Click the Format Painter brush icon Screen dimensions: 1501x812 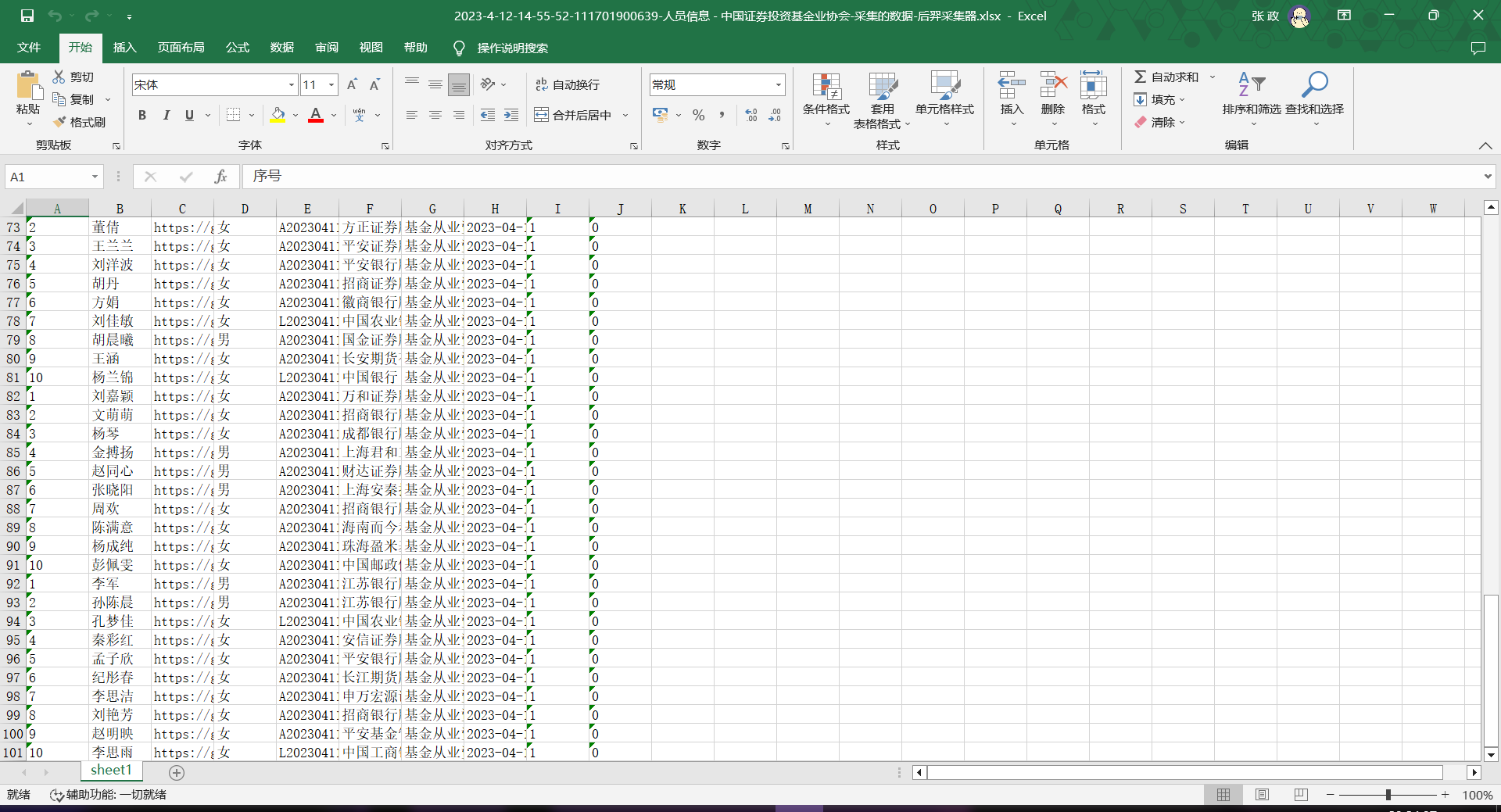(x=59, y=122)
